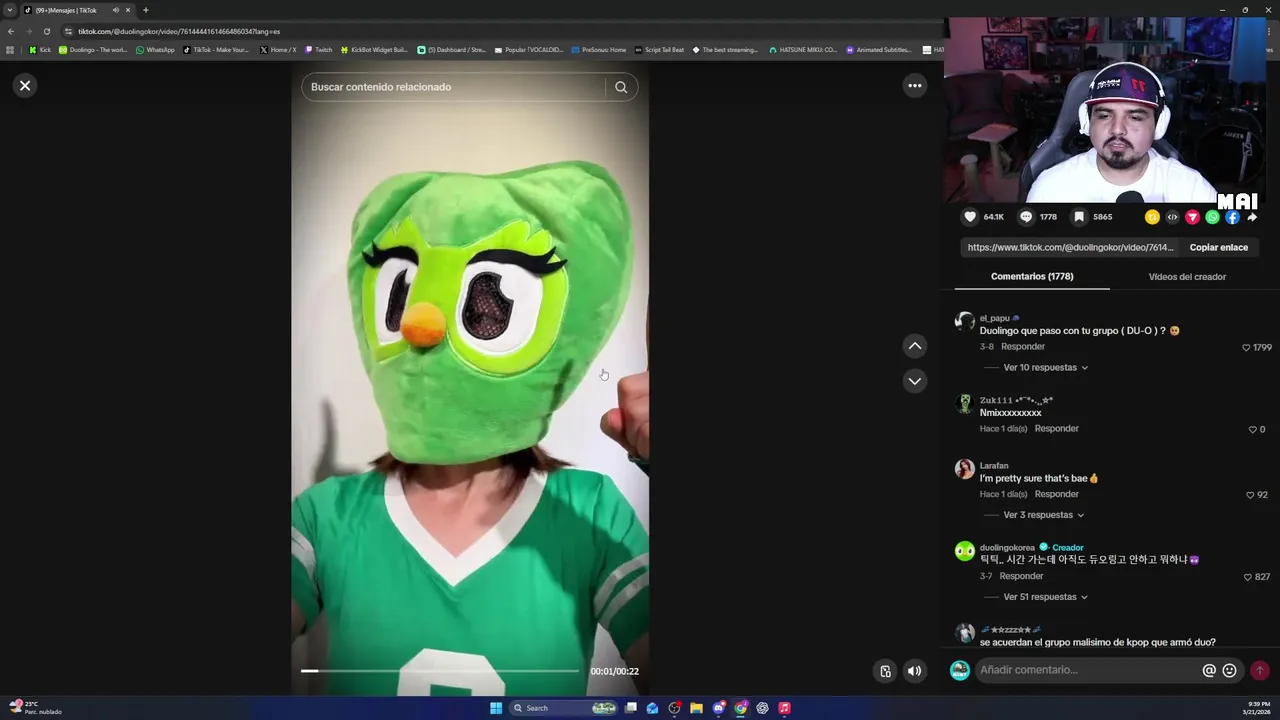Like el_papu's comment with 1799 likes
This screenshot has height=720, width=1280.
tap(1246, 348)
